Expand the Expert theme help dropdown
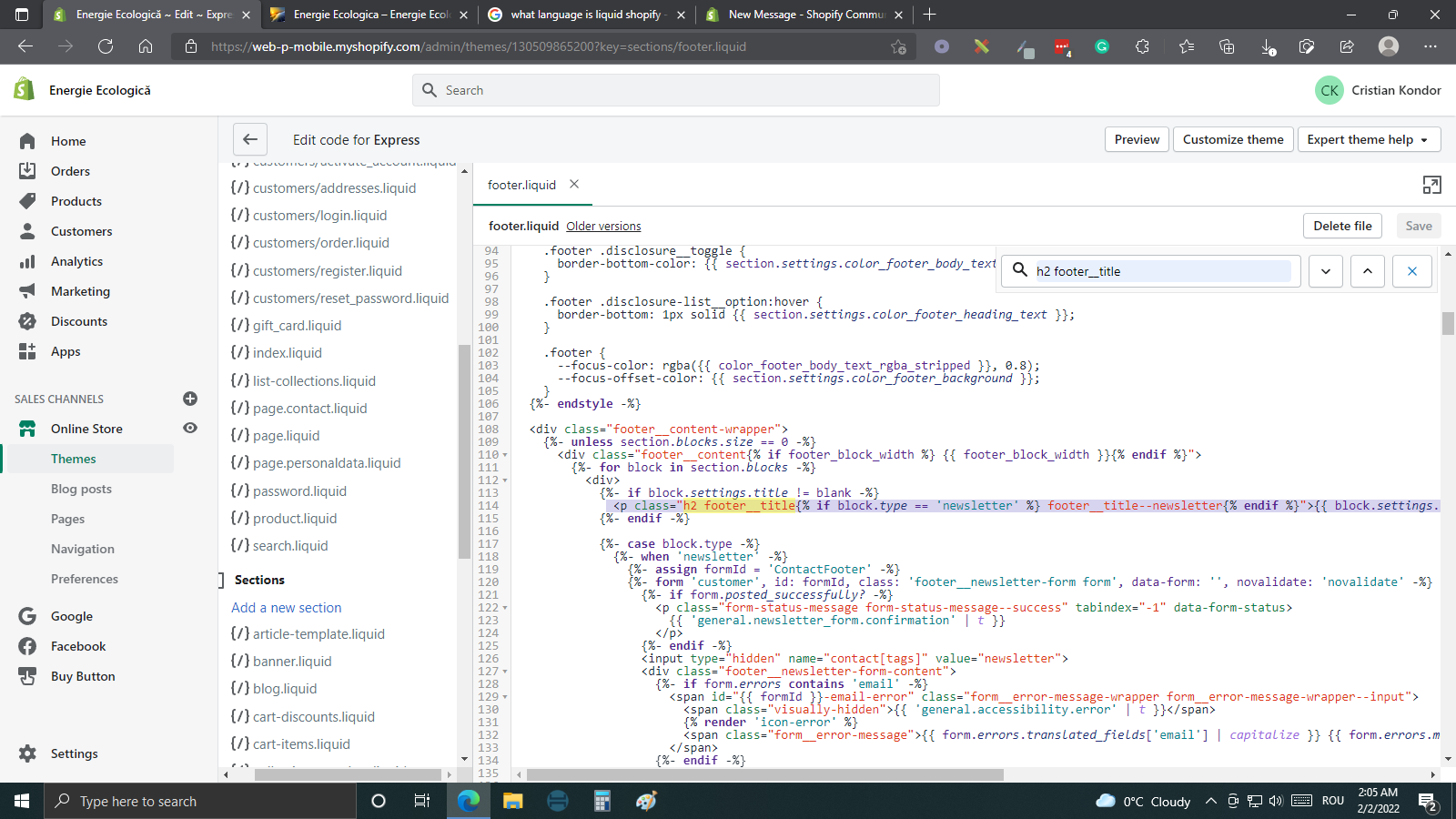The width and height of the screenshot is (1456, 819). pos(1369,139)
